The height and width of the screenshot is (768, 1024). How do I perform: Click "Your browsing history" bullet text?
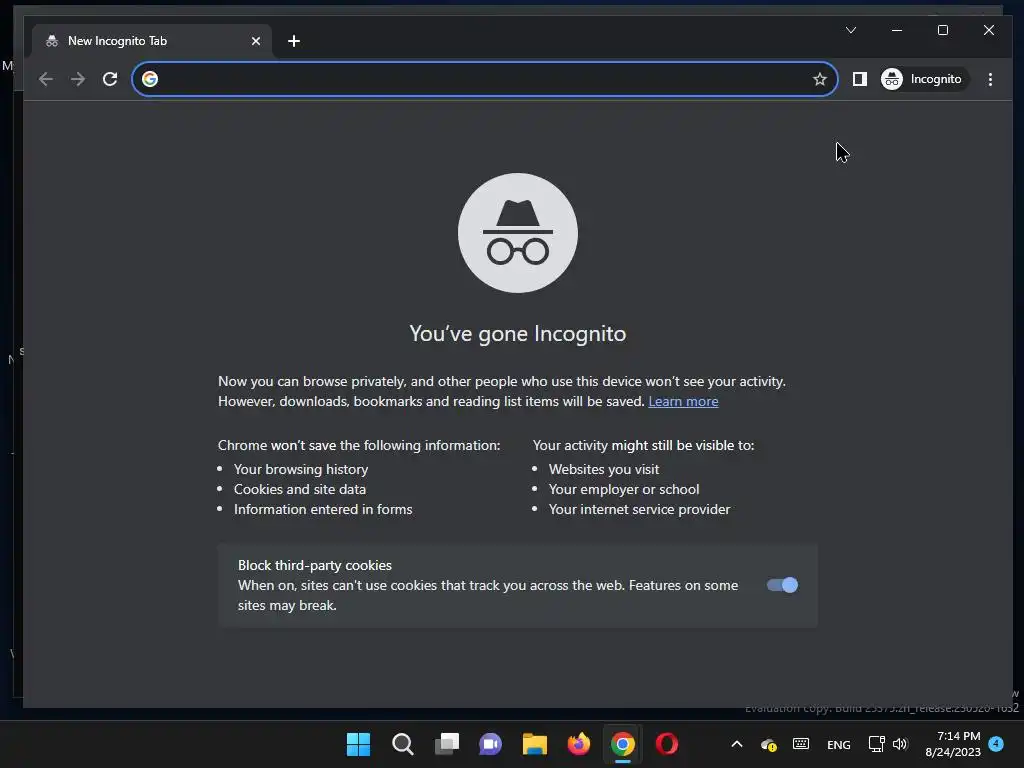[x=301, y=470]
